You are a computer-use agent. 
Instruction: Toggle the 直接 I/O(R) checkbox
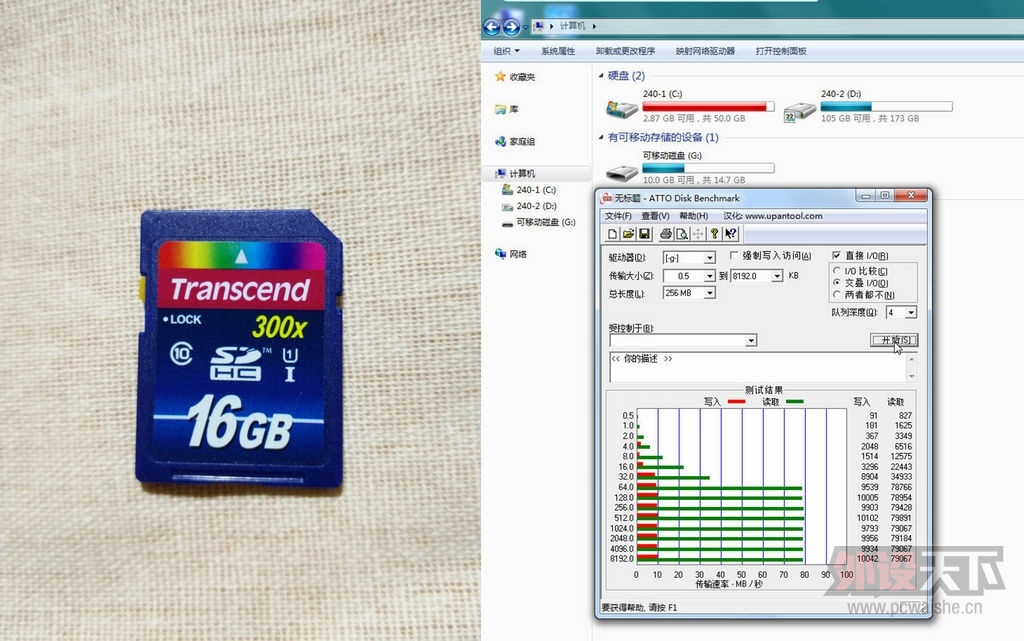[837, 255]
